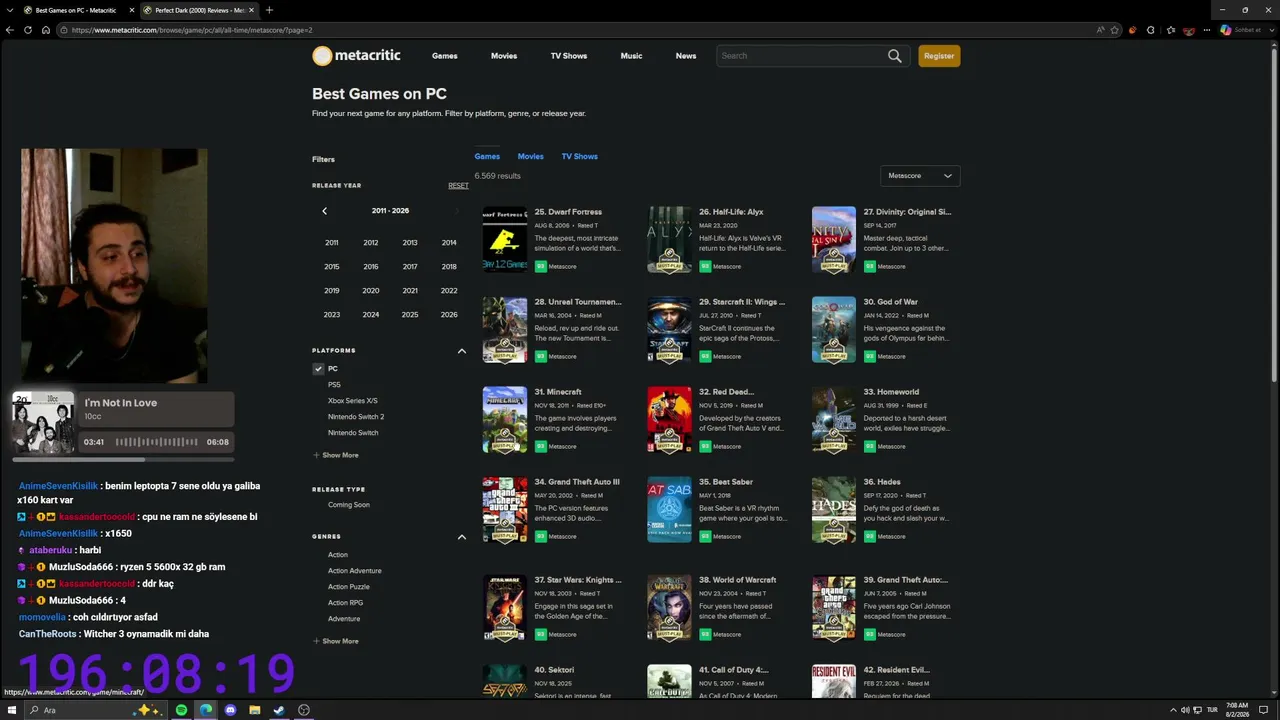The image size is (1280, 720).
Task: Go to previous release year range
Action: [x=324, y=211]
